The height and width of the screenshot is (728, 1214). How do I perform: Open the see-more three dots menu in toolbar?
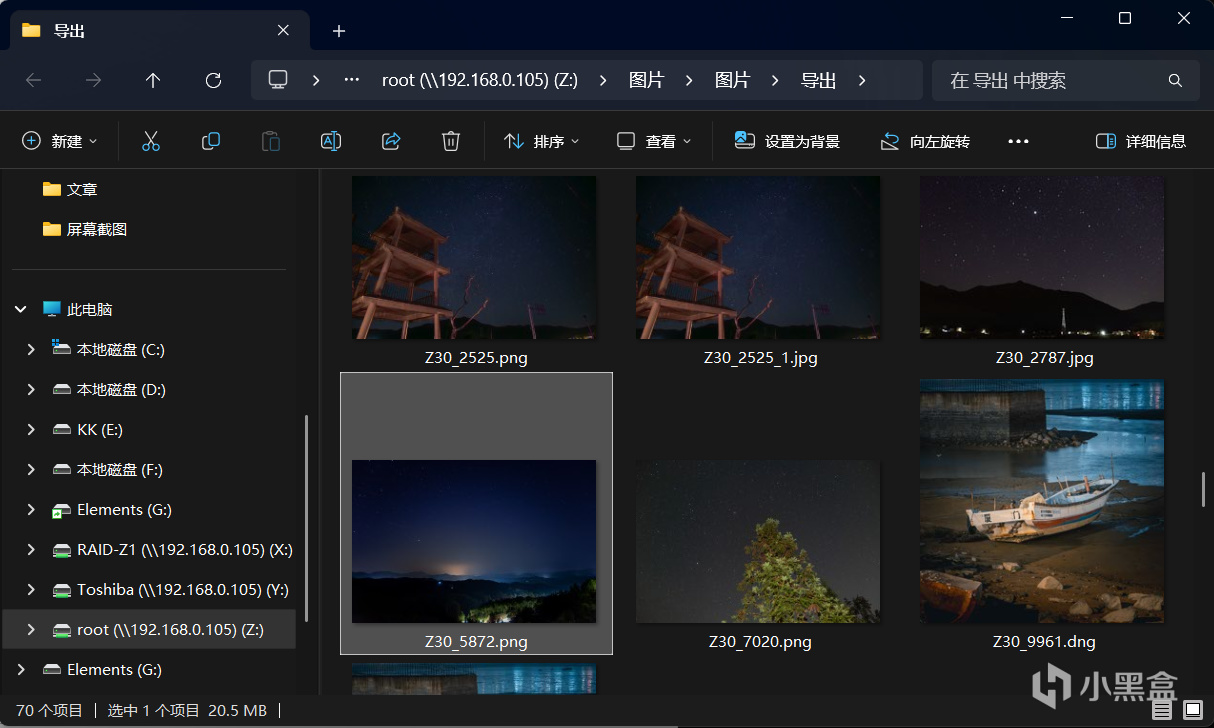[x=1018, y=141]
